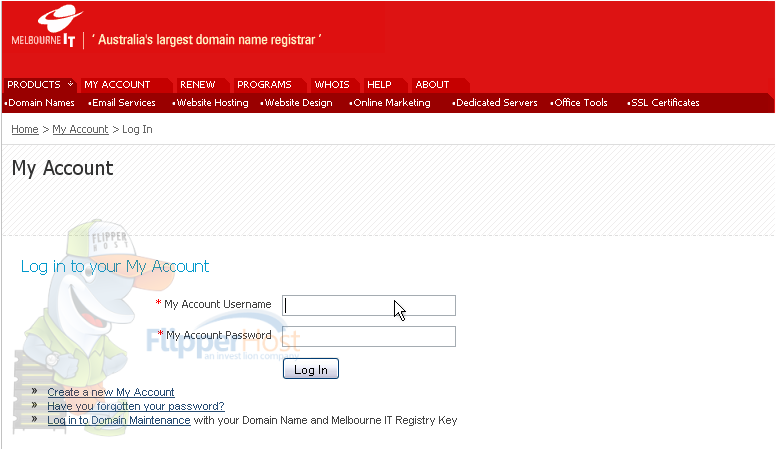This screenshot has height=450, width=776.
Task: Open Office Tools section
Action: tap(581, 102)
